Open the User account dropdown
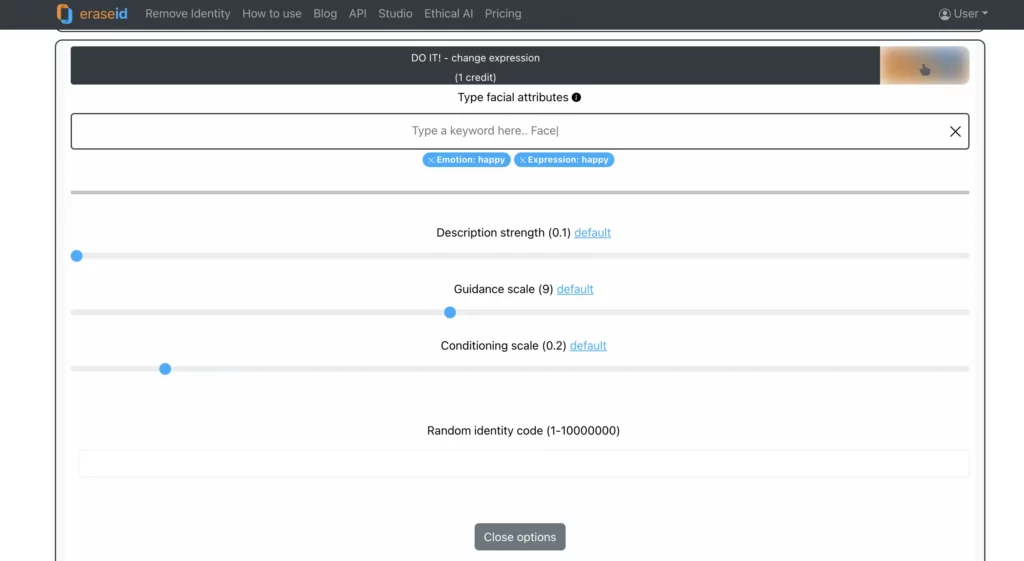 pos(963,14)
